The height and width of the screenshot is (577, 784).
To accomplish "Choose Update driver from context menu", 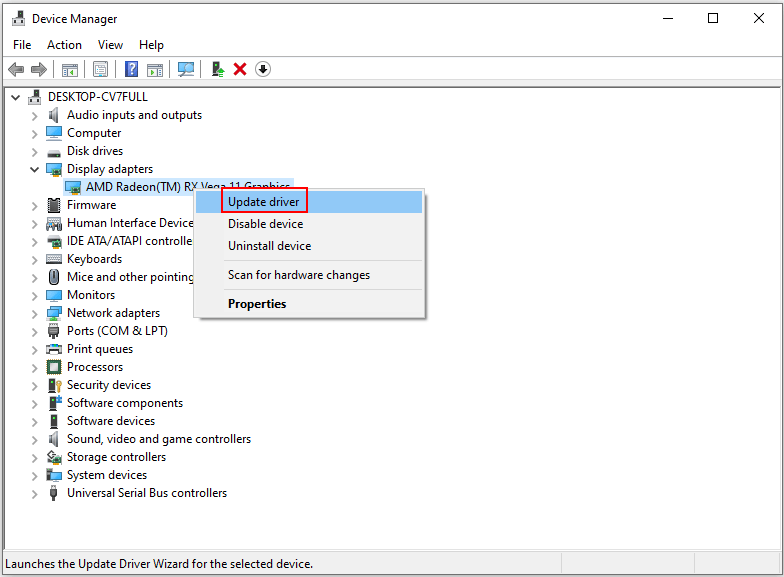I will click(x=309, y=202).
